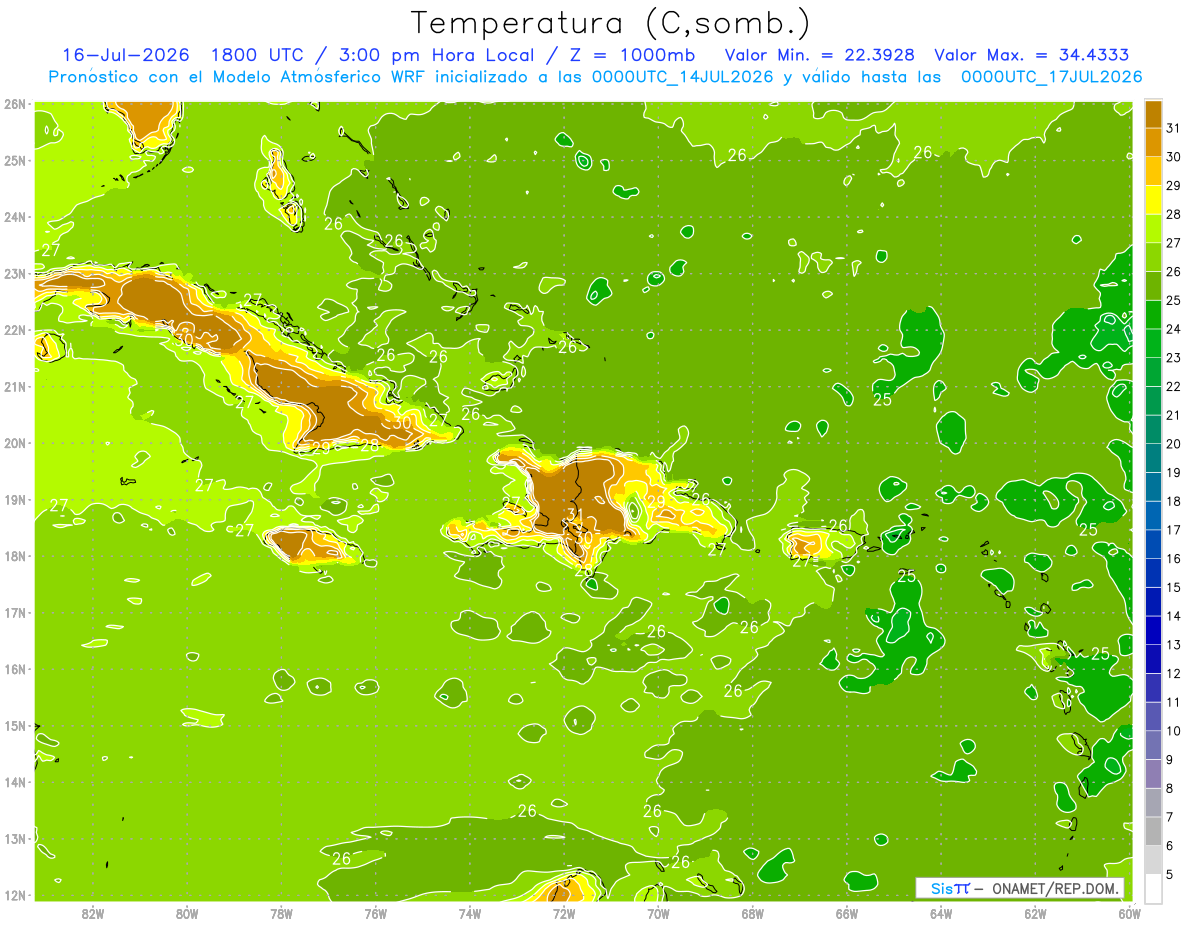
Task: Click color bar label 24
Action: tap(1173, 328)
